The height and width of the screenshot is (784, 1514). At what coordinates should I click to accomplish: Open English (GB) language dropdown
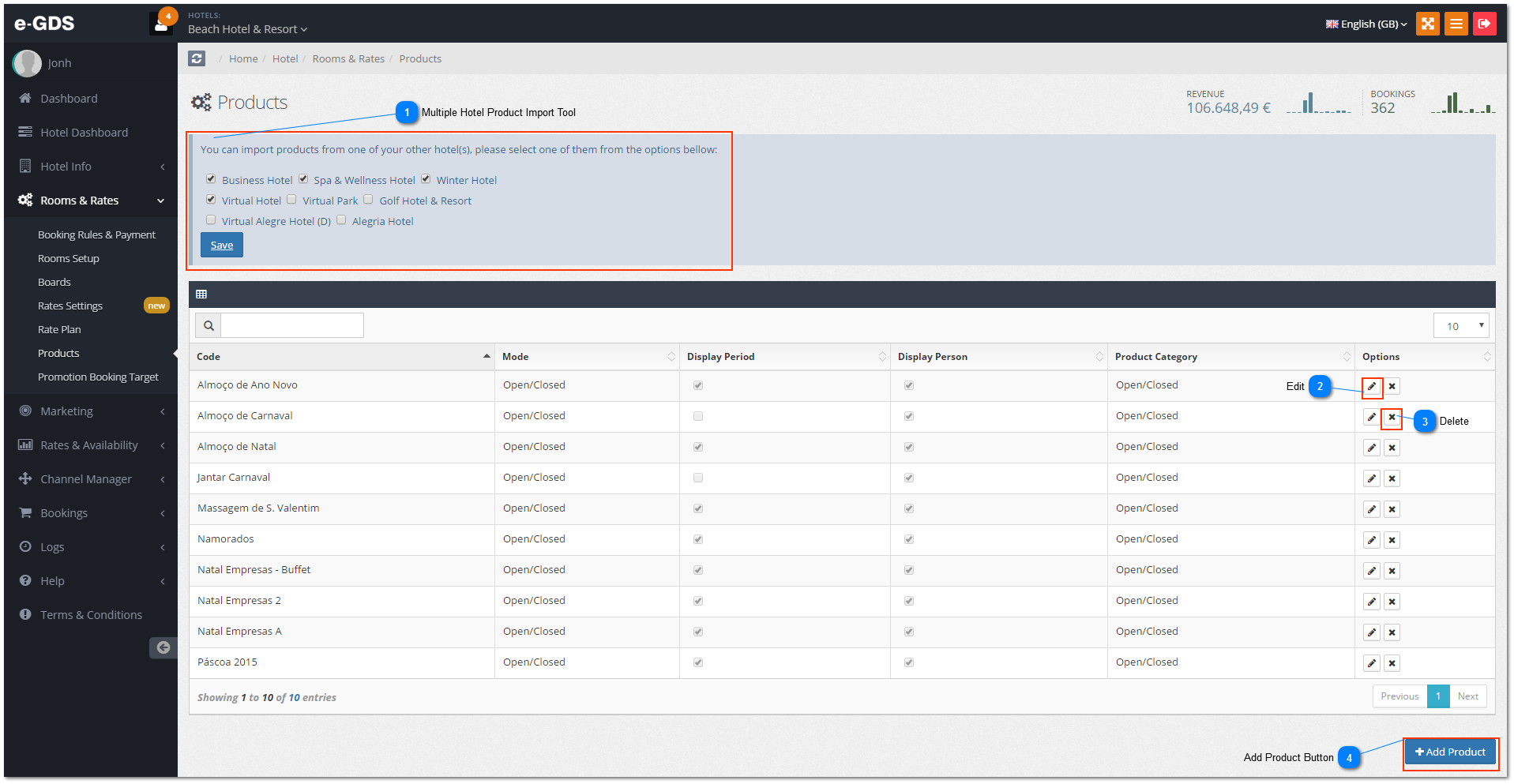pos(1366,24)
